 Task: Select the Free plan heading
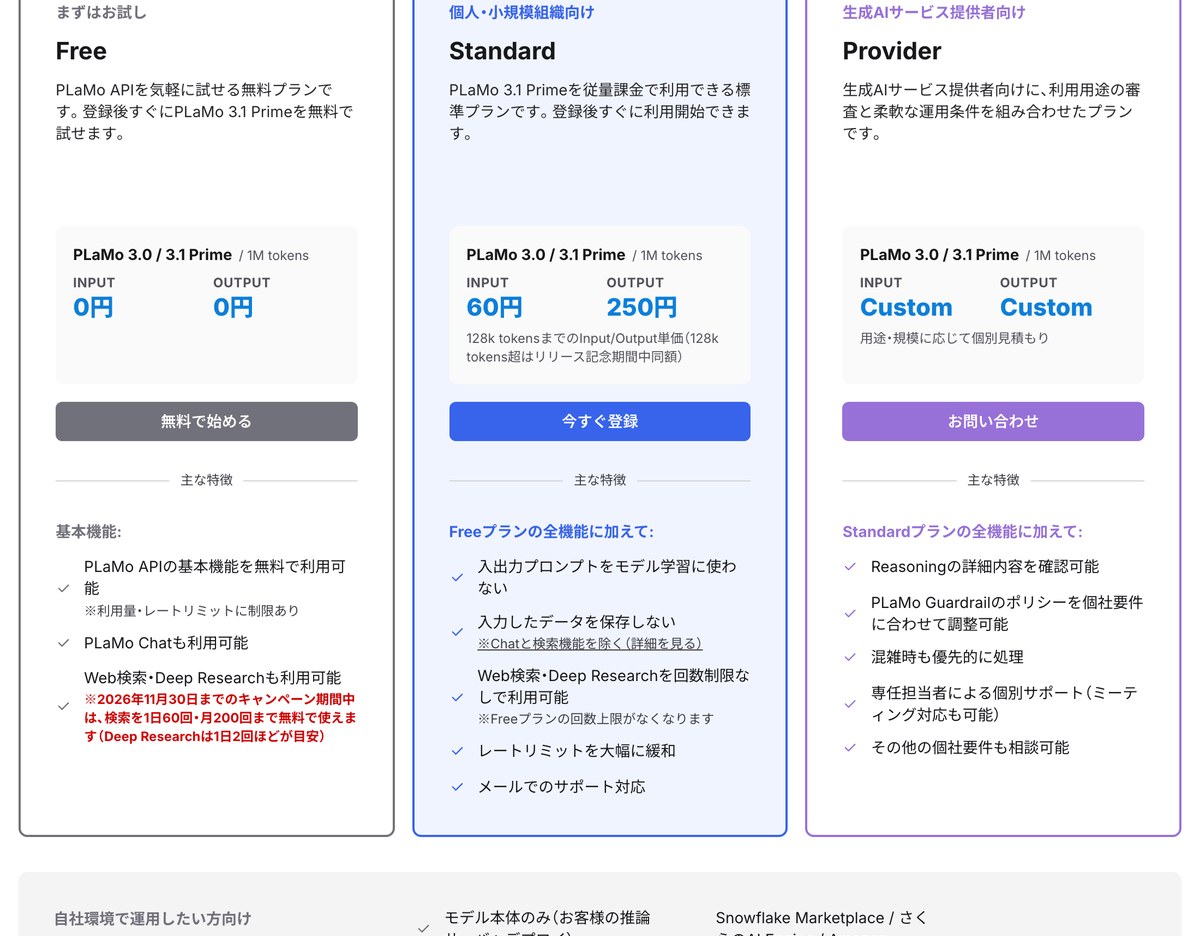pos(81,51)
